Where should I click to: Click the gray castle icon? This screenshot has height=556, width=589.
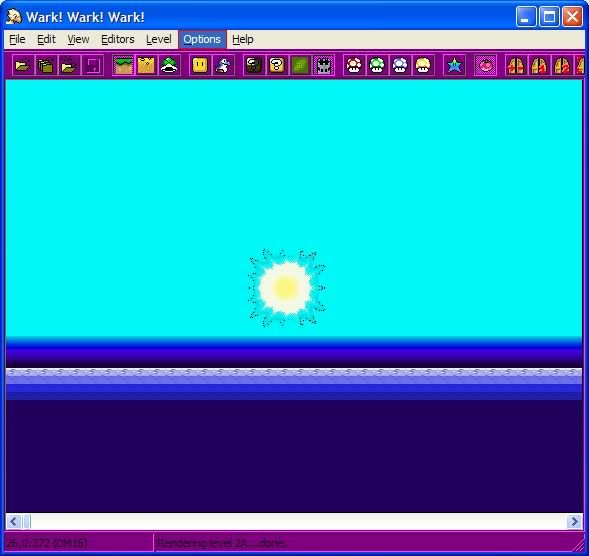tap(323, 65)
